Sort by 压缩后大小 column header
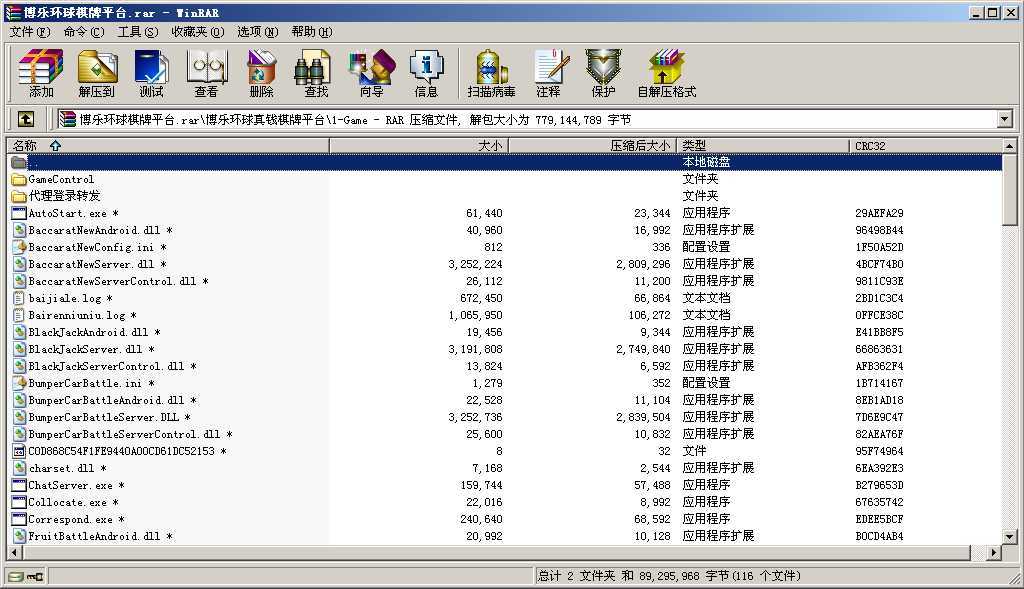Image resolution: width=1024 pixels, height=589 pixels. [x=592, y=145]
